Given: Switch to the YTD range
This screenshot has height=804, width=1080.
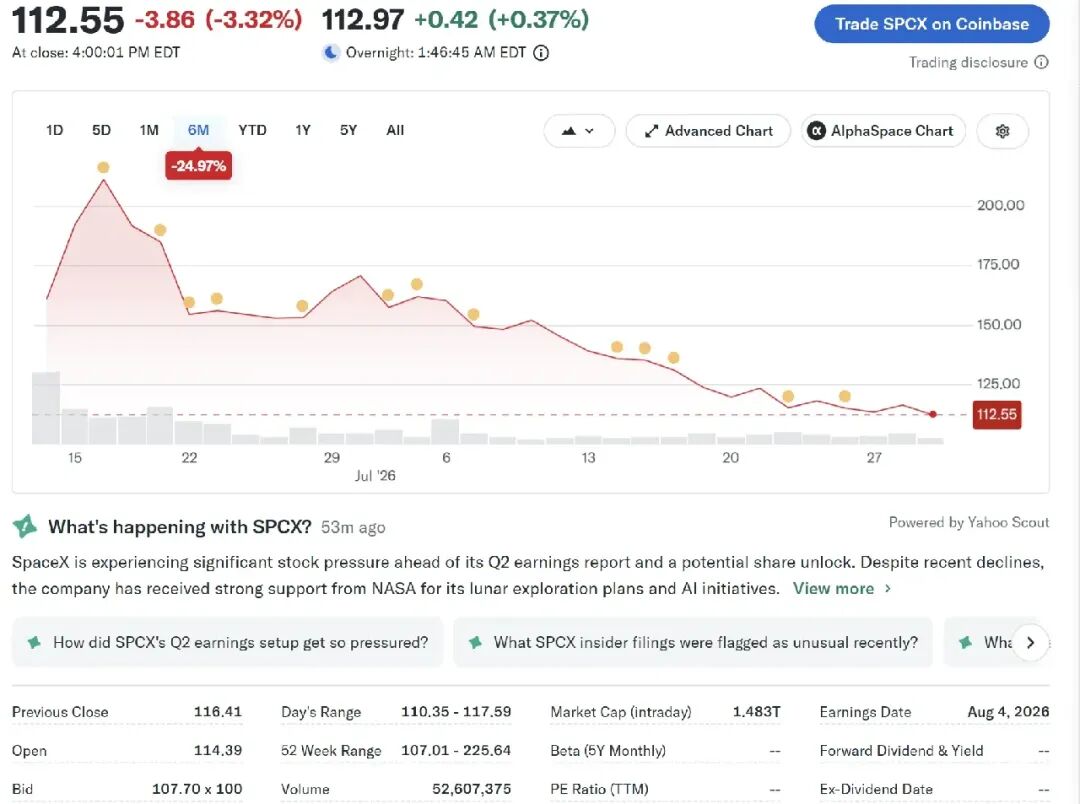Looking at the screenshot, I should [252, 130].
